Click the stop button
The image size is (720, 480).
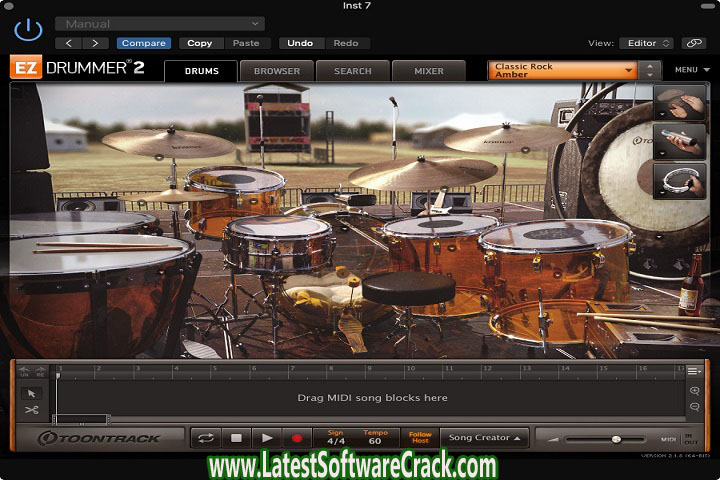tap(236, 438)
